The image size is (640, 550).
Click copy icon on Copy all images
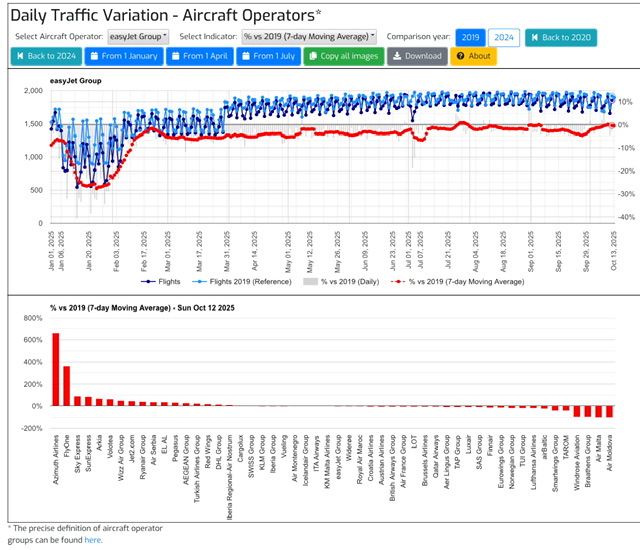point(315,56)
